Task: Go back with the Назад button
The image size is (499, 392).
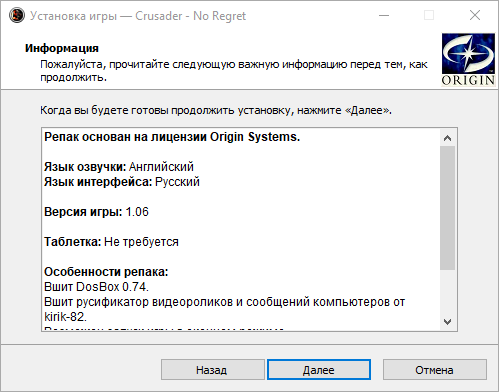Action: [213, 370]
